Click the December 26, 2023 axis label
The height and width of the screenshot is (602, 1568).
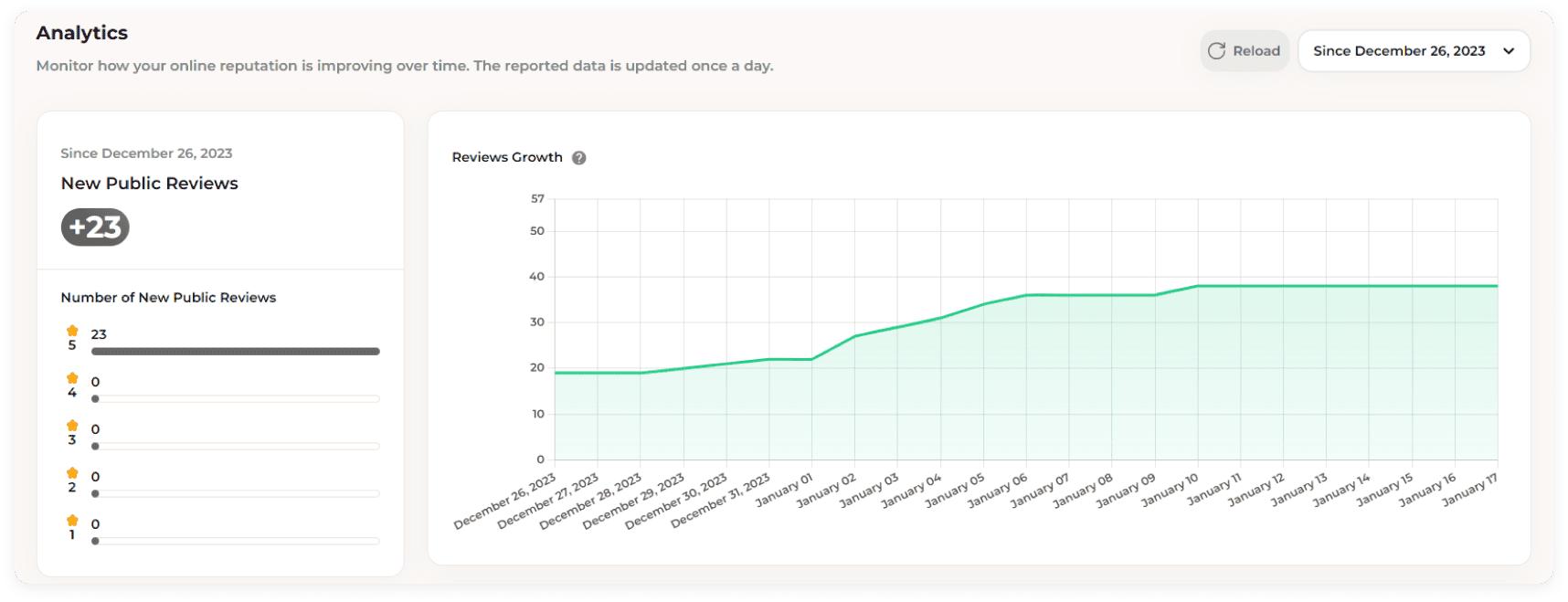504,502
